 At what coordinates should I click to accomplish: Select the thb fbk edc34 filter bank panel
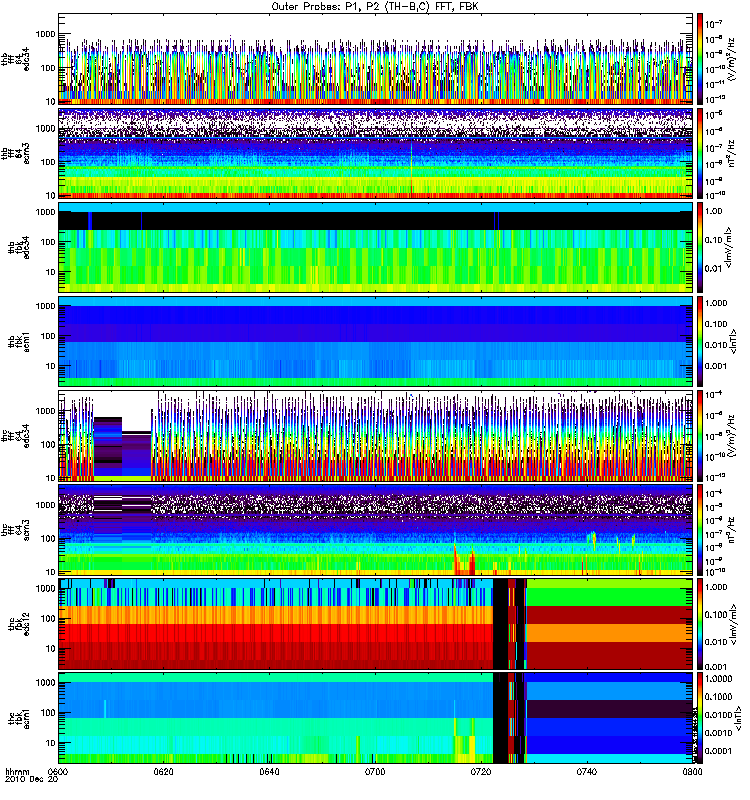point(375,247)
